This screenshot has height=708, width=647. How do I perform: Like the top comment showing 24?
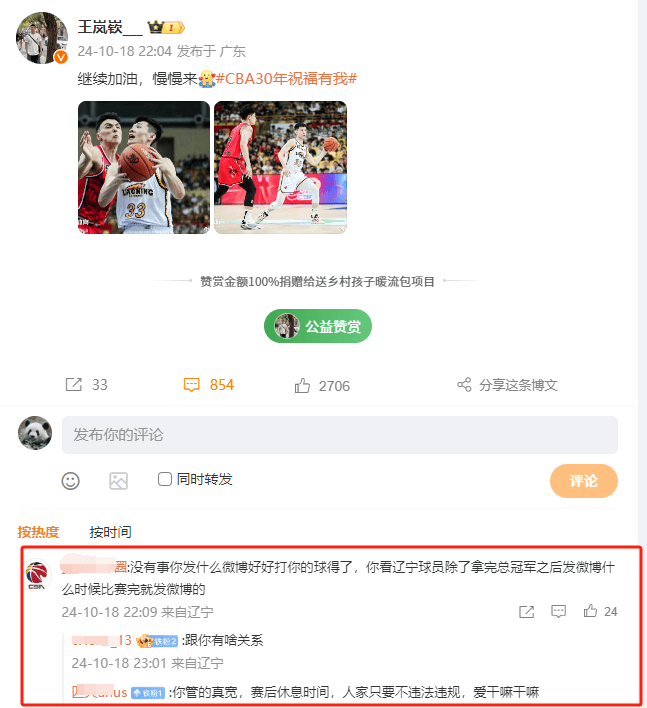[590, 611]
